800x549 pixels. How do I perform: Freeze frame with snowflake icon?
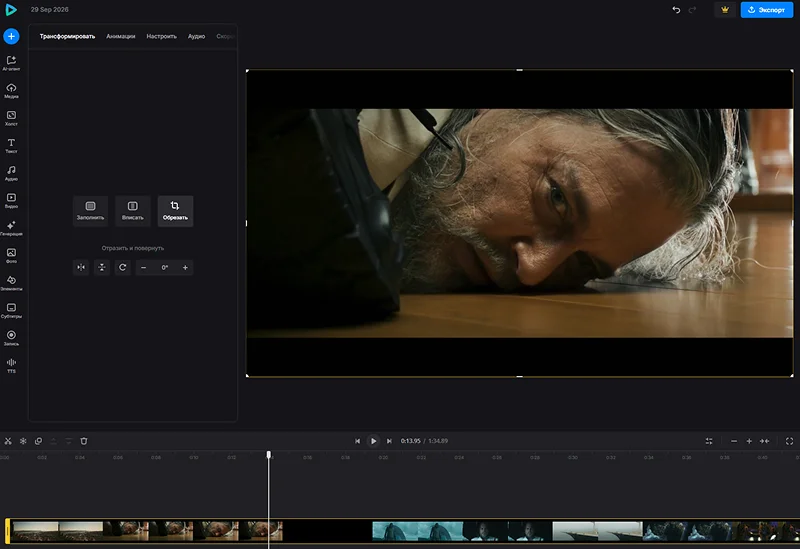coord(23,441)
